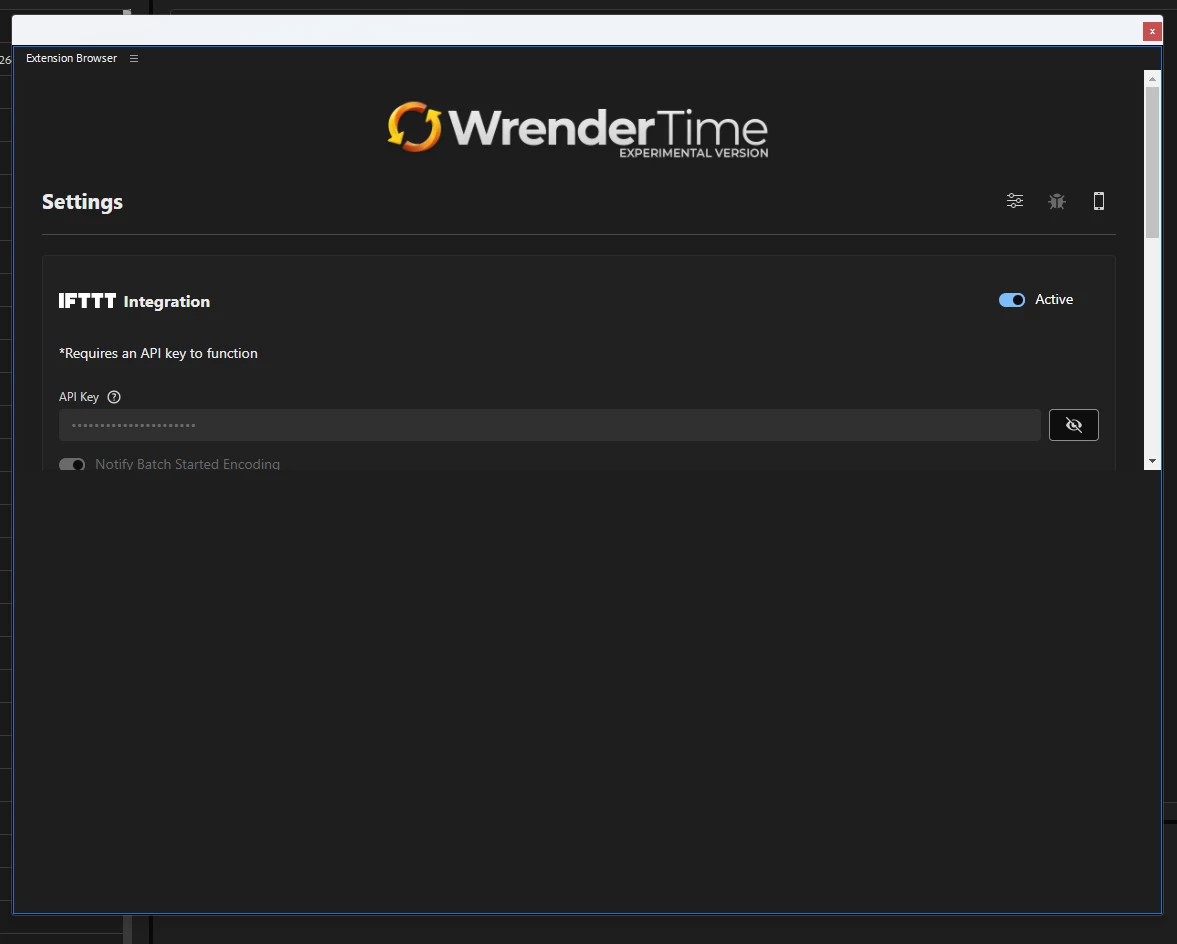Select the Extension Browser tab label
The width and height of the screenshot is (1177, 944).
(x=71, y=59)
